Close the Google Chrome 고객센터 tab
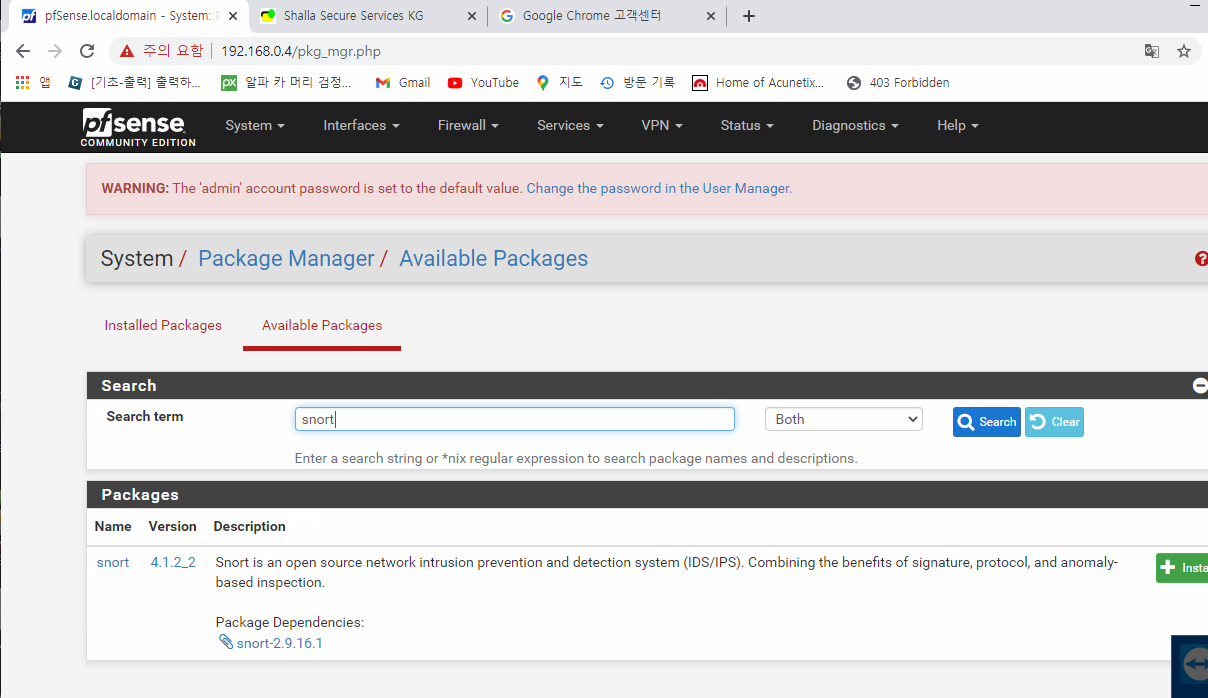This screenshot has width=1208, height=698. click(711, 16)
